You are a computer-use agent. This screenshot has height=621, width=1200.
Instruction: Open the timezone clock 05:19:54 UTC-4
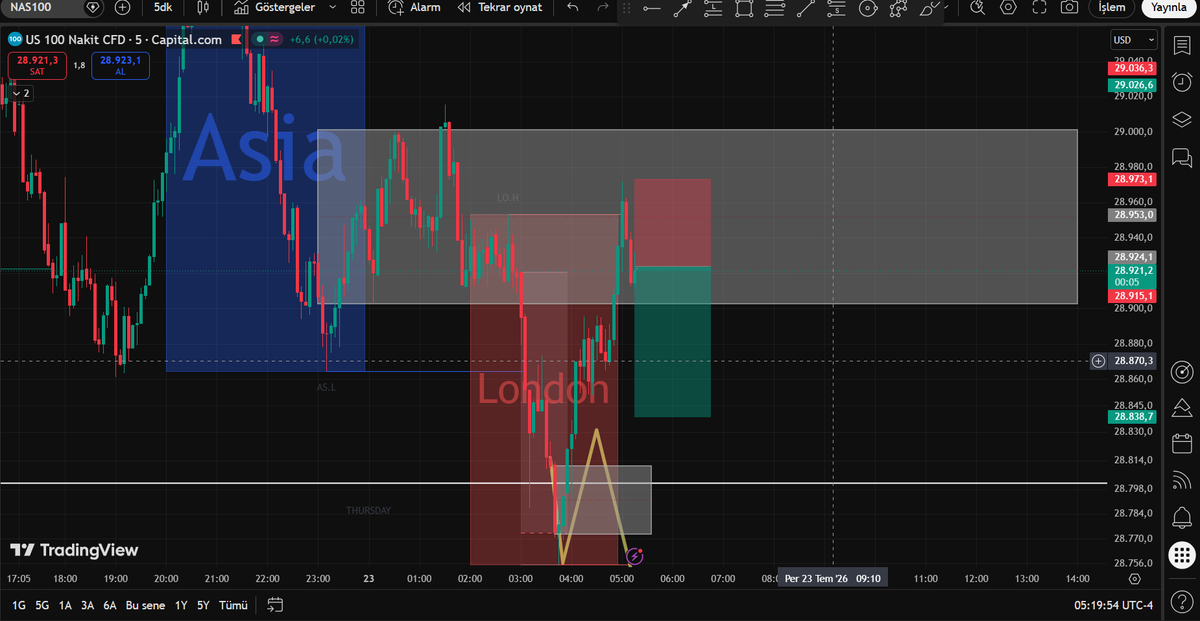(x=1113, y=605)
